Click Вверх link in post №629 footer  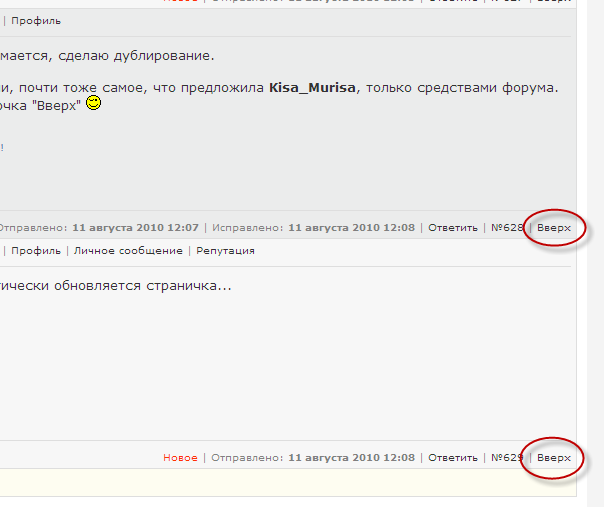pyautogui.click(x=554, y=458)
